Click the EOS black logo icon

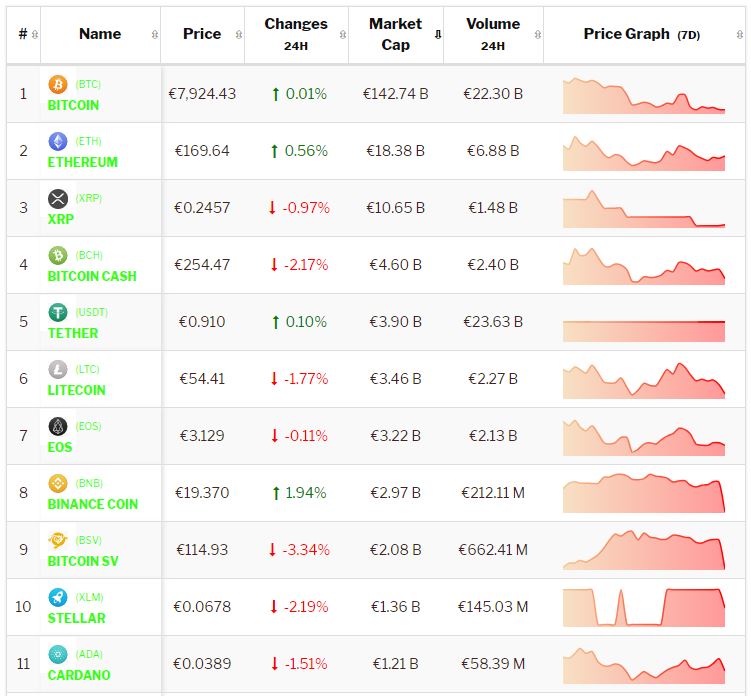click(58, 427)
